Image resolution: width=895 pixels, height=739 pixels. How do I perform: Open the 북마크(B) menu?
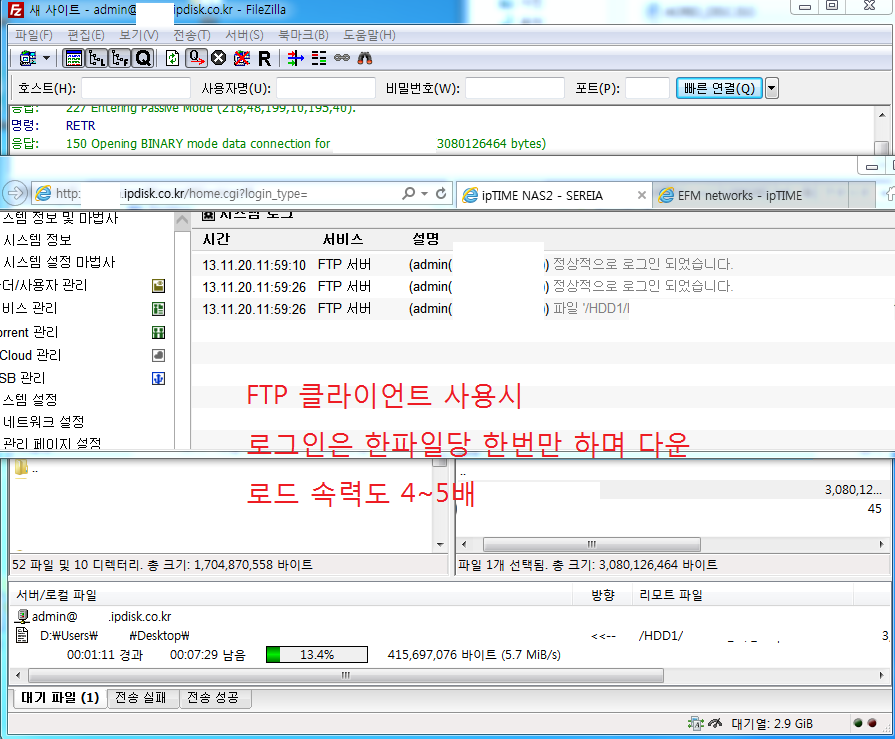(303, 35)
